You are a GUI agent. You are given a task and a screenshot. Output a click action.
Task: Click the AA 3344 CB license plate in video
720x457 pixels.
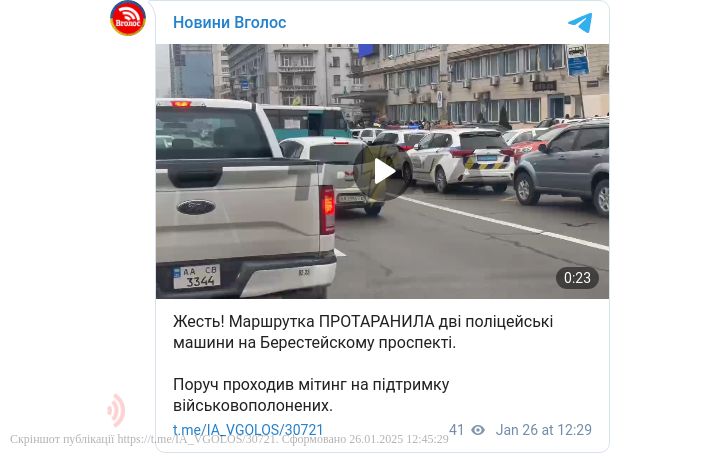(197, 276)
